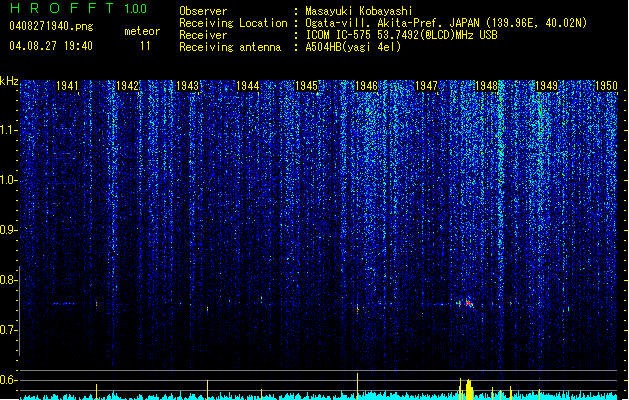Click the 'meteor' label

tap(142, 31)
